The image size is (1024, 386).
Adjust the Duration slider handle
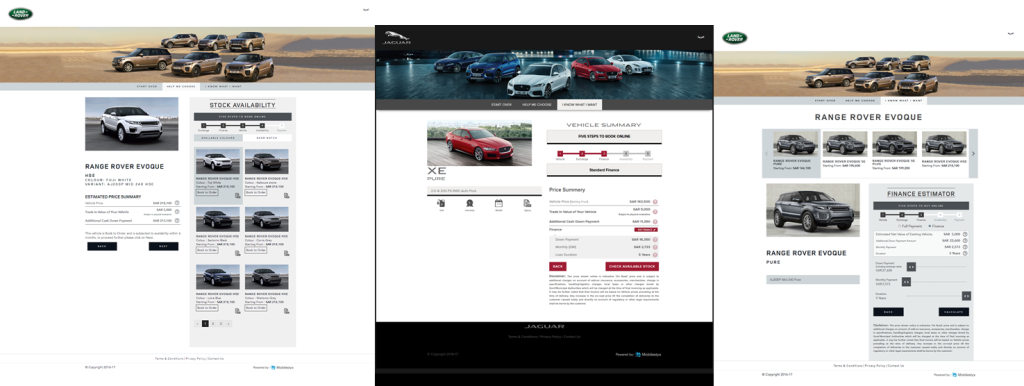(966, 296)
